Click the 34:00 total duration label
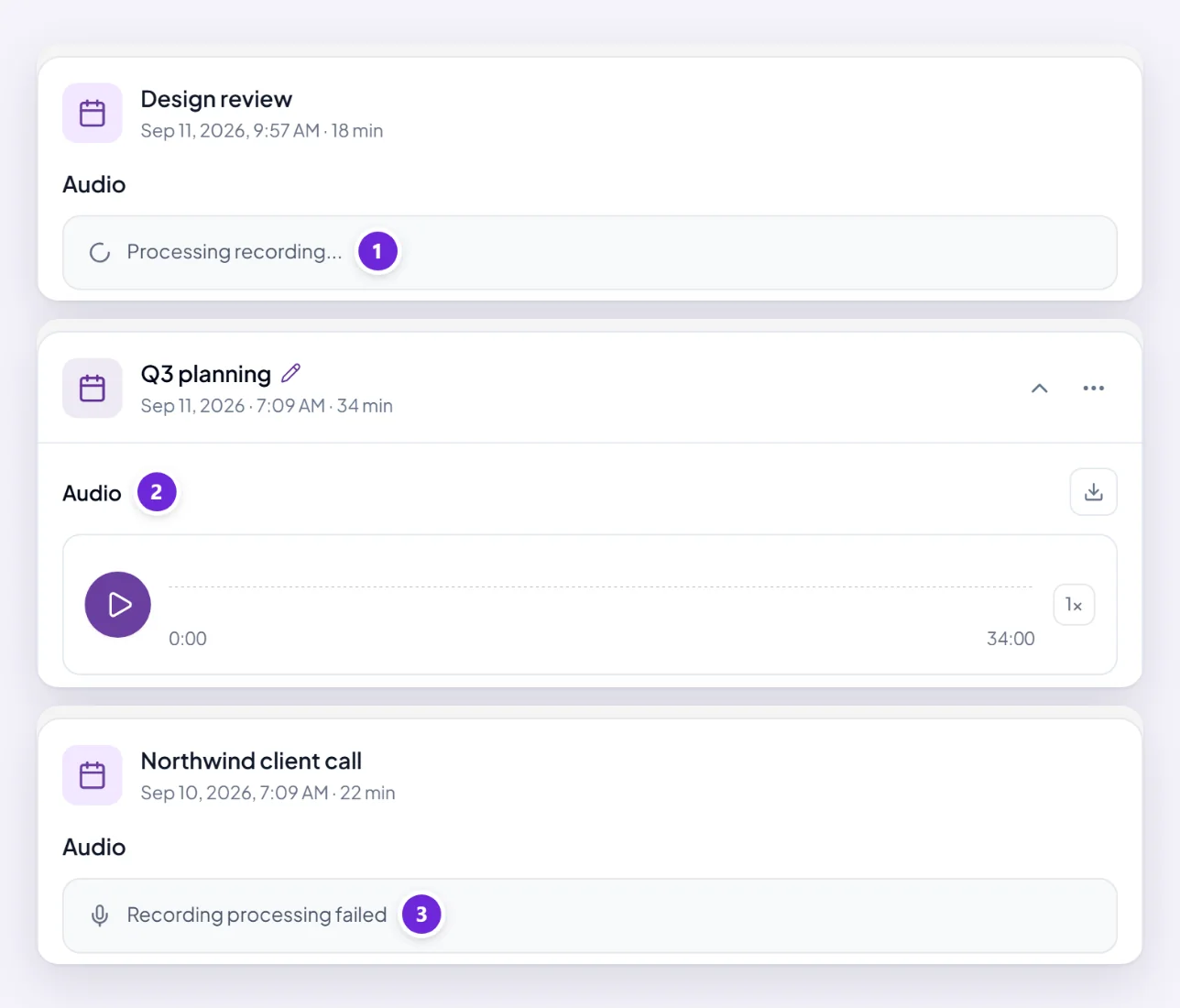This screenshot has width=1180, height=1008. (1011, 639)
